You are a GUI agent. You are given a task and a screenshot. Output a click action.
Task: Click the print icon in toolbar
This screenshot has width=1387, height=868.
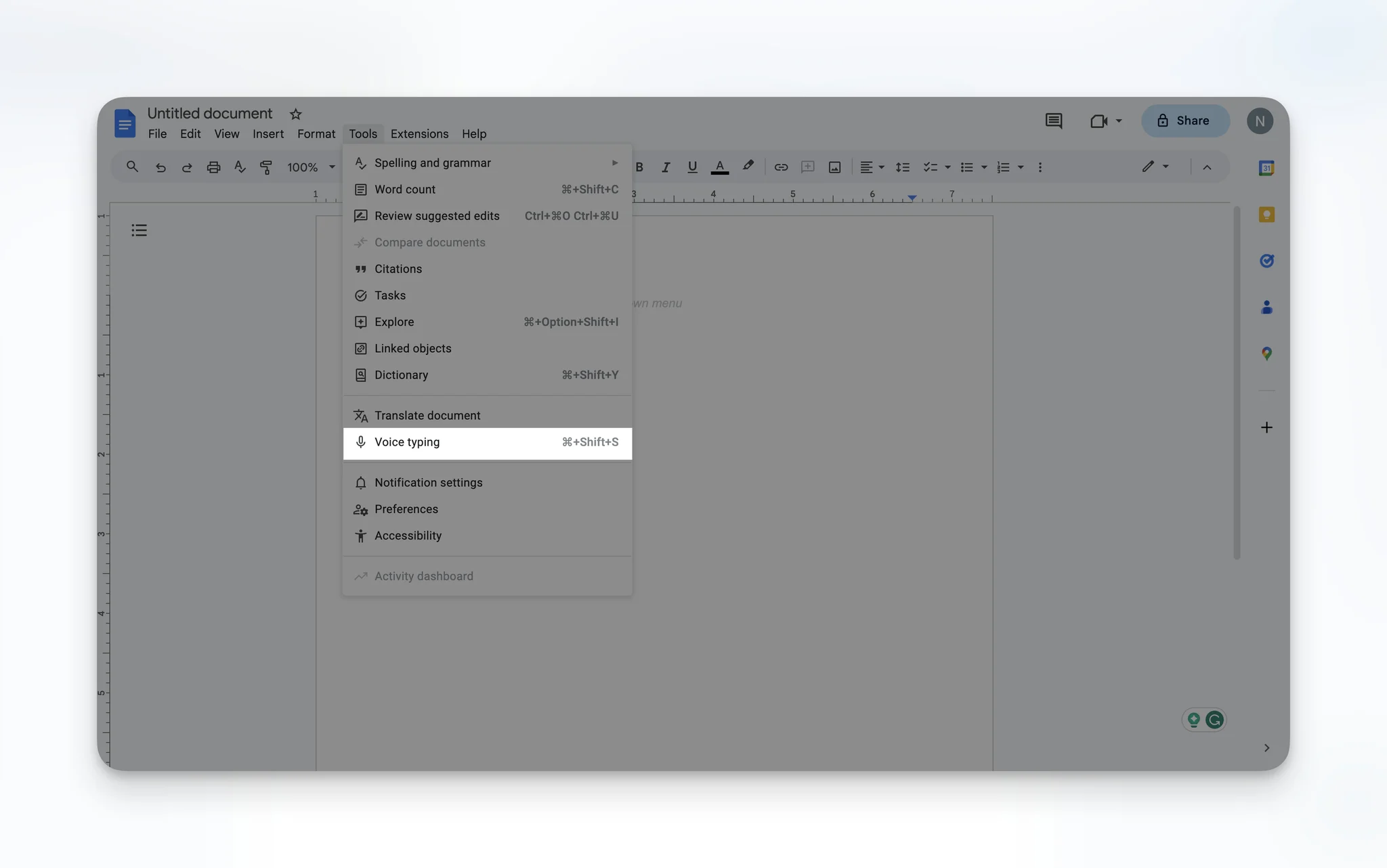213,167
